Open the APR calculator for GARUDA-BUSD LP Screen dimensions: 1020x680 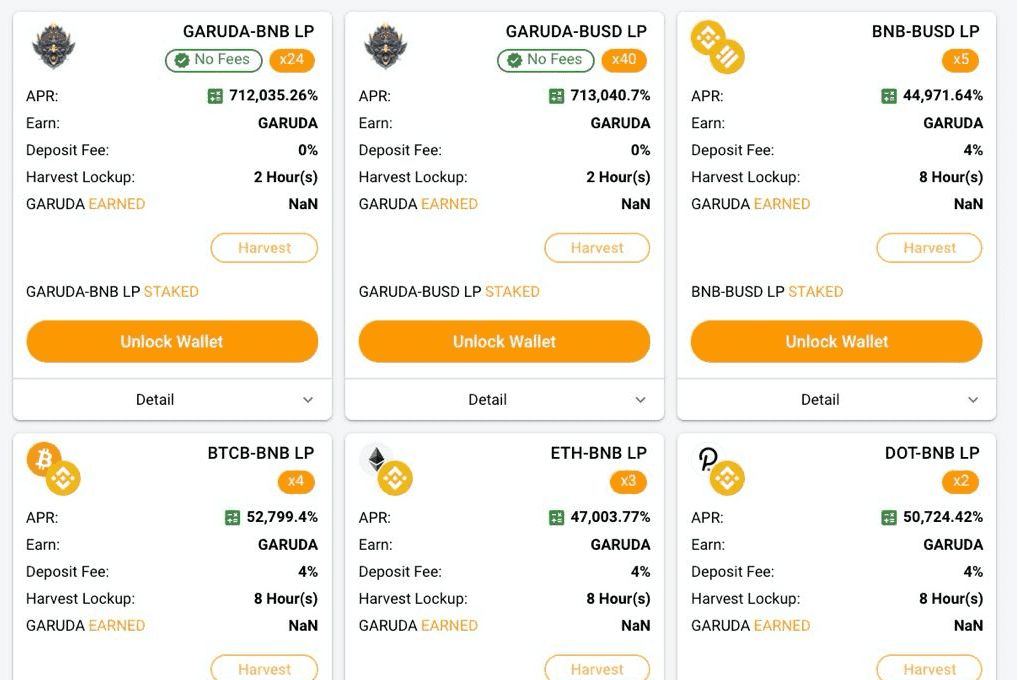pos(557,96)
